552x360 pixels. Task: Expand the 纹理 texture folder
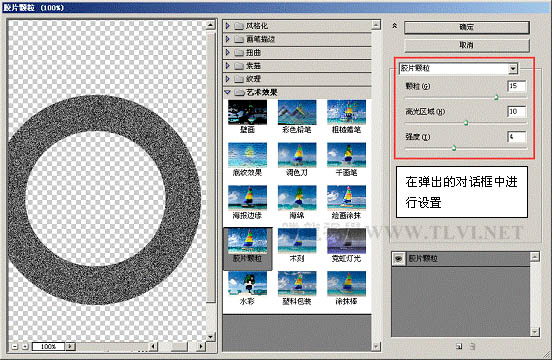[227, 79]
